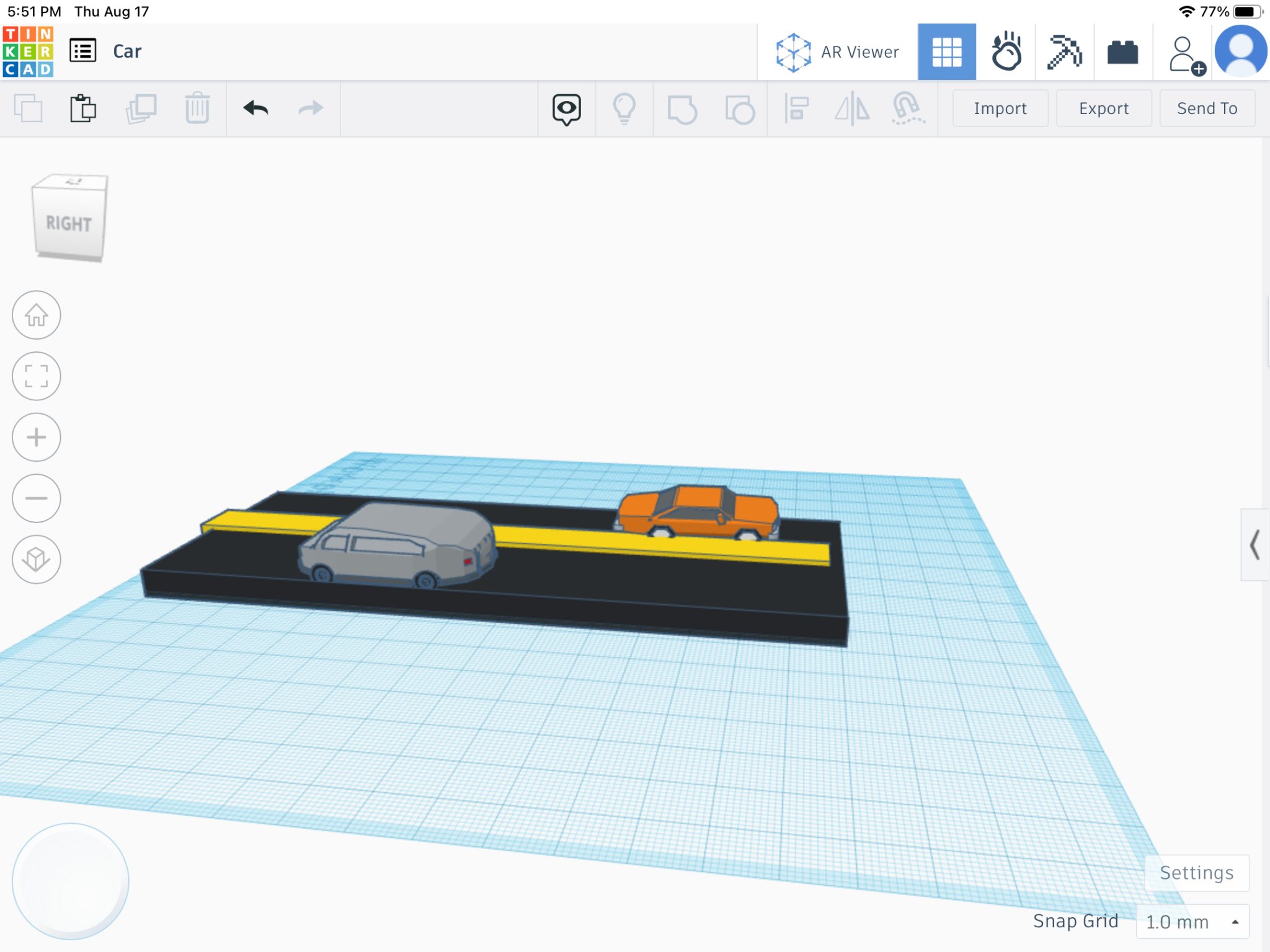Toggle the eye view-mode button

click(x=566, y=108)
